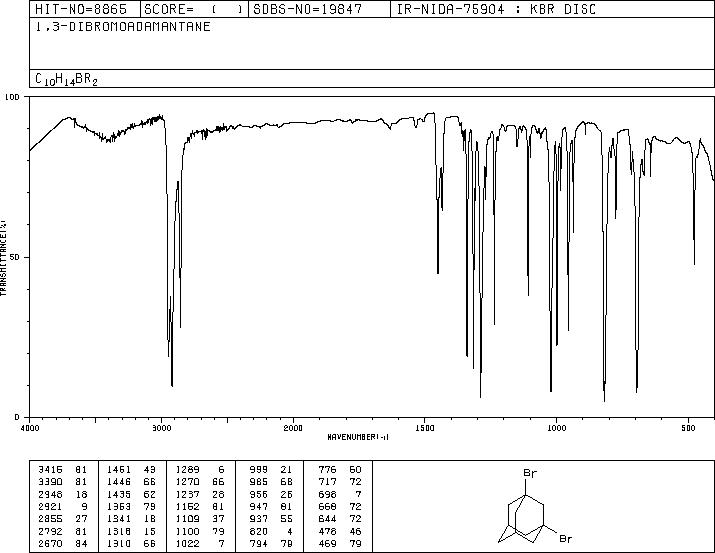Click transmittance value 84 beside 2670
The width and height of the screenshot is (715, 553).
tap(82, 543)
